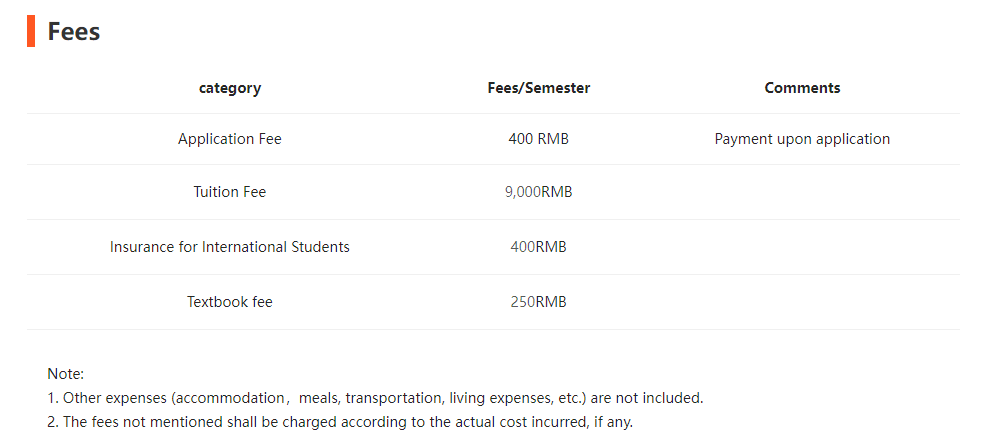Click the Comments column header
Image resolution: width=996 pixels, height=445 pixels.
click(x=802, y=88)
